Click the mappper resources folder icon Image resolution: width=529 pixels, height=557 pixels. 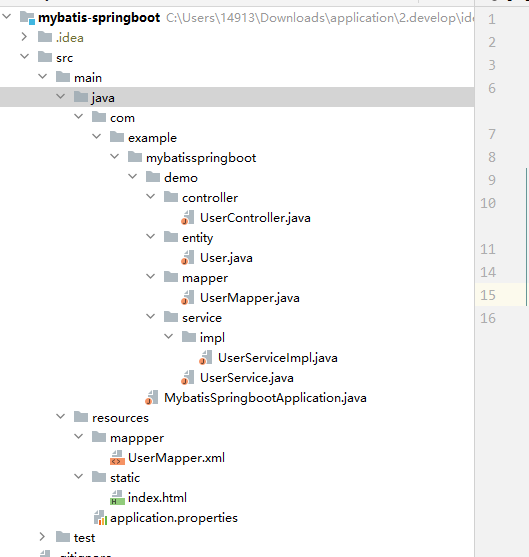[x=99, y=437]
